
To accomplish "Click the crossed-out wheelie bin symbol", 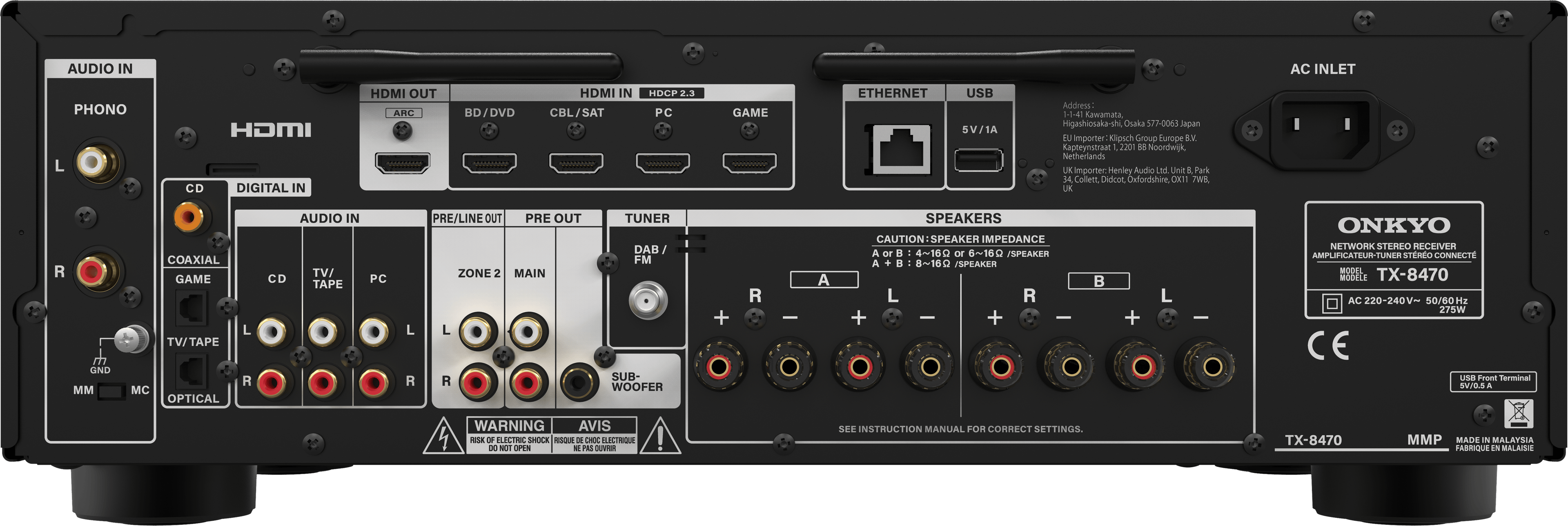I will pyautogui.click(x=1518, y=414).
